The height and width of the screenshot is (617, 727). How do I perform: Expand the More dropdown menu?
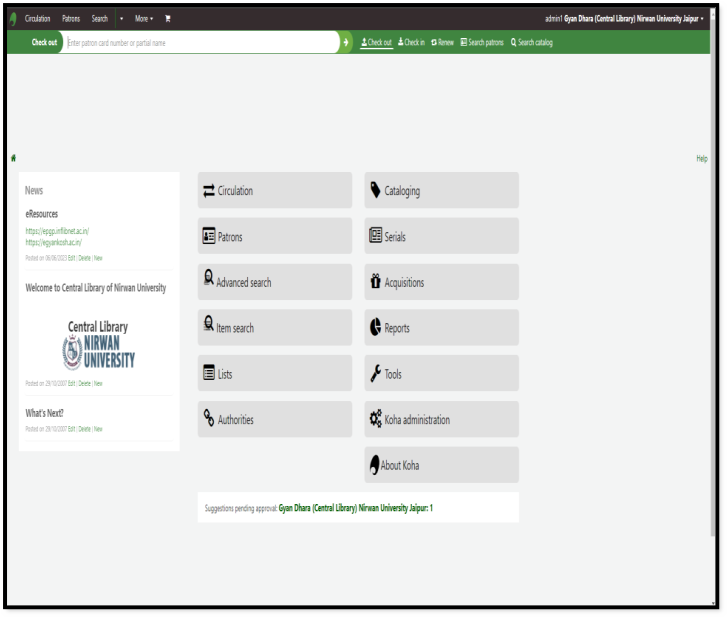pyautogui.click(x=144, y=19)
